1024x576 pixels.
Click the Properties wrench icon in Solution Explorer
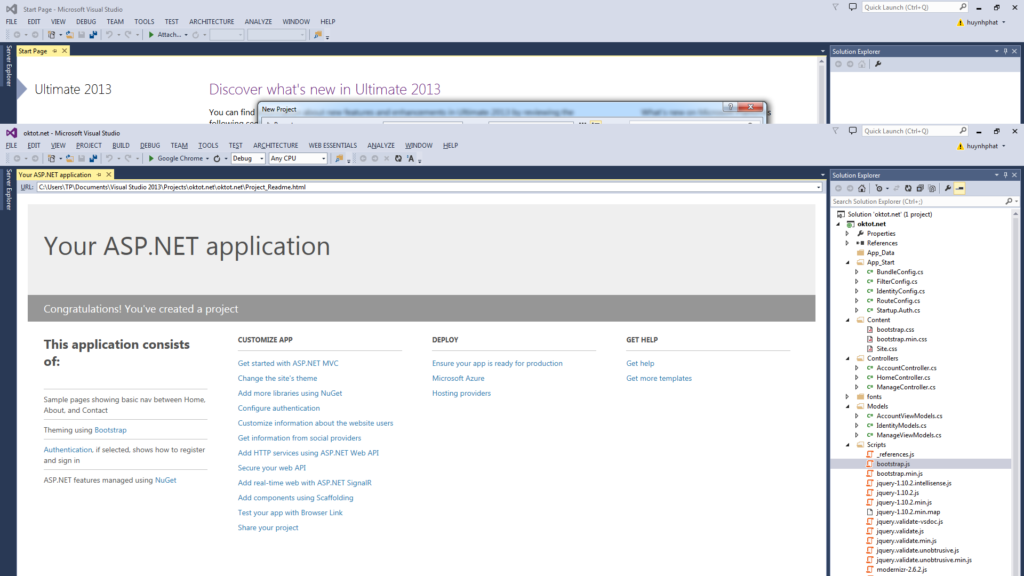click(947, 188)
